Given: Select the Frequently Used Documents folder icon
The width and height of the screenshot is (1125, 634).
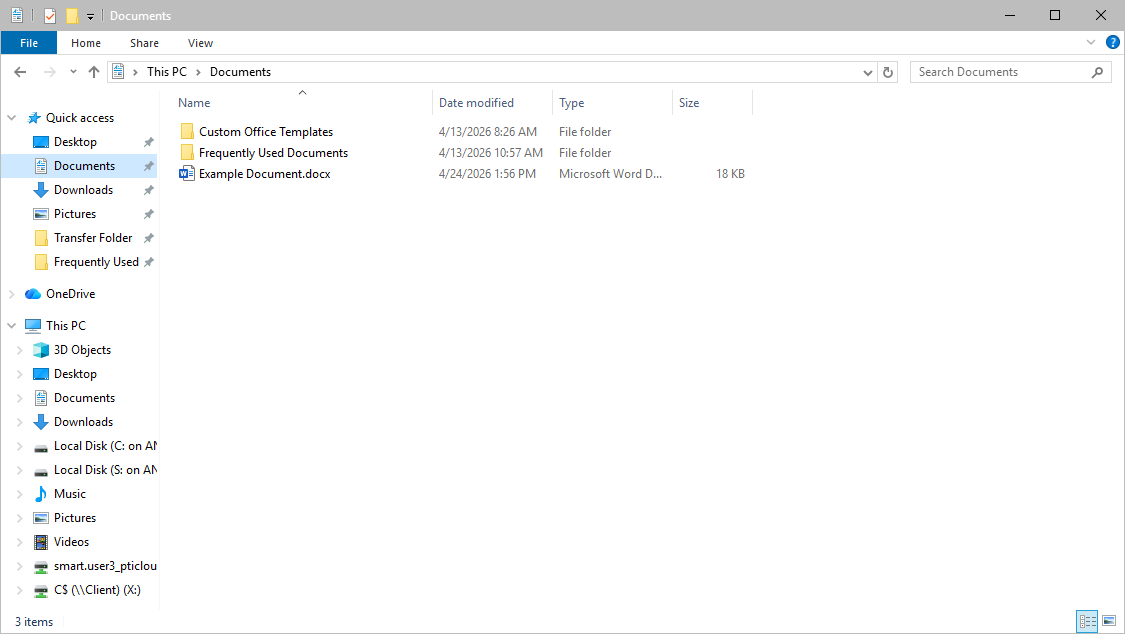Looking at the screenshot, I should (x=187, y=152).
